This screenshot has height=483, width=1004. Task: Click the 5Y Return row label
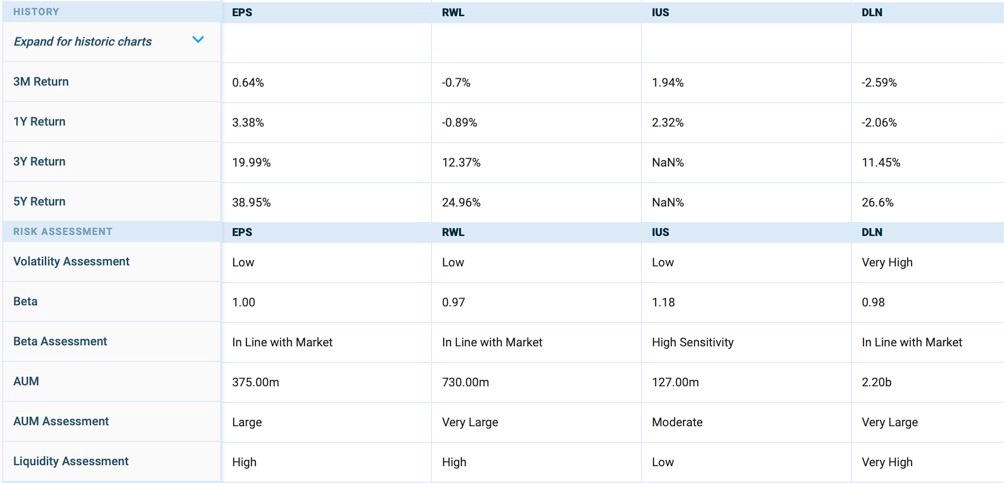click(39, 202)
